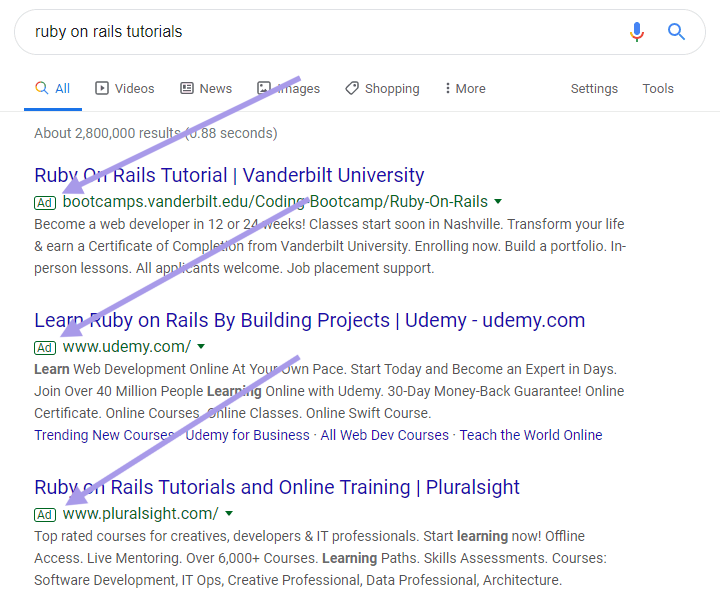Click the voice search microphone icon

click(x=637, y=32)
